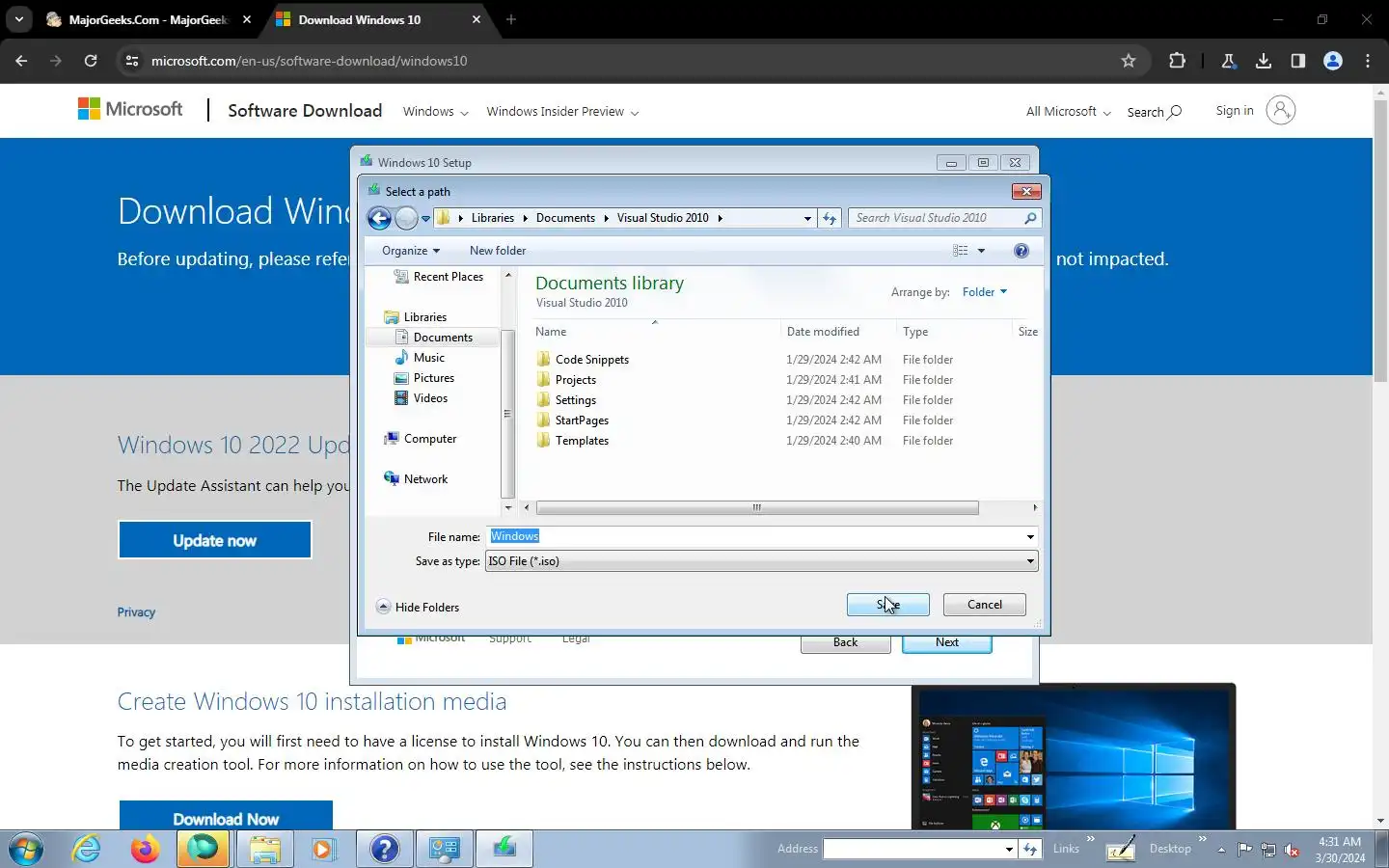This screenshot has width=1389, height=868.
Task: Open the Chrome tab search chevron
Action: (18, 19)
